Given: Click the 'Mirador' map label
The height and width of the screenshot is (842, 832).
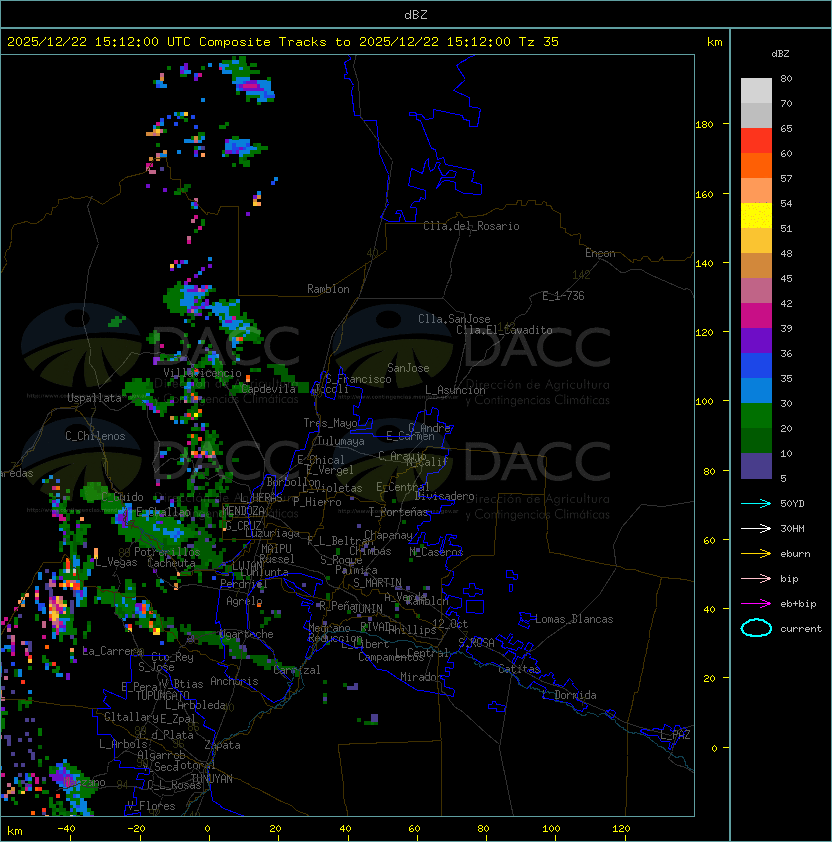Looking at the screenshot, I should pyautogui.click(x=421, y=677).
